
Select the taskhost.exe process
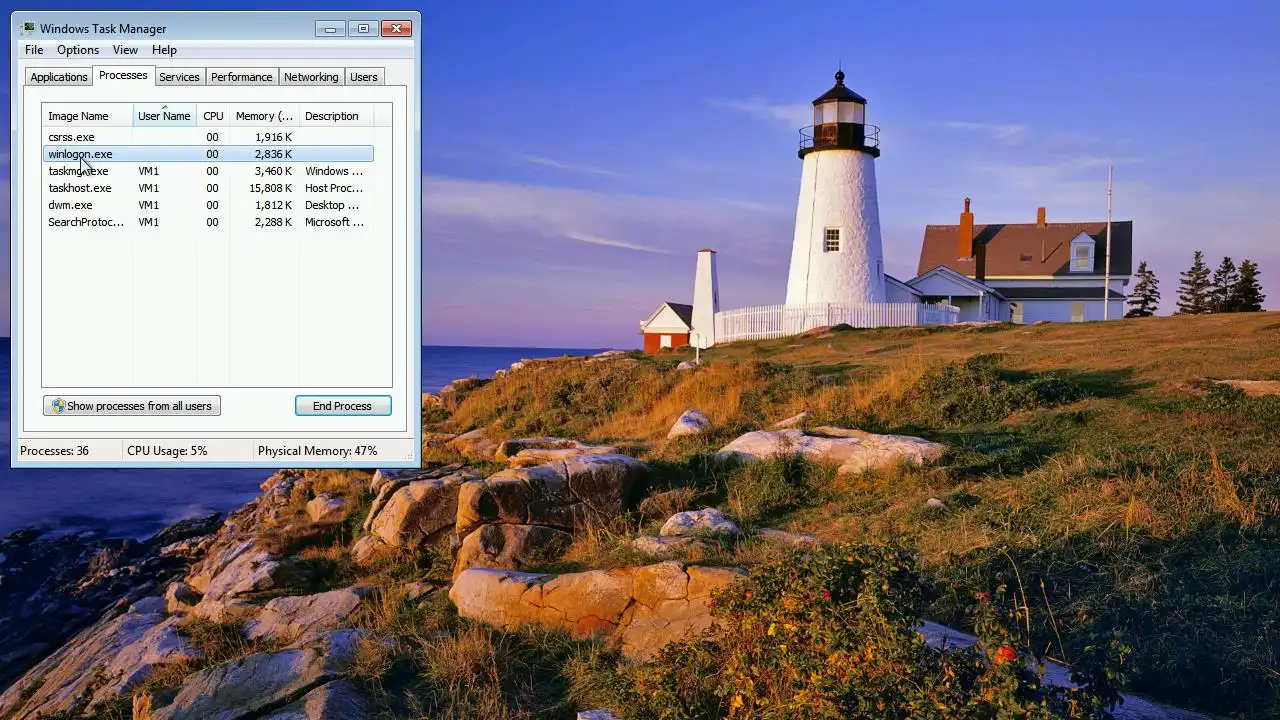tap(208, 188)
